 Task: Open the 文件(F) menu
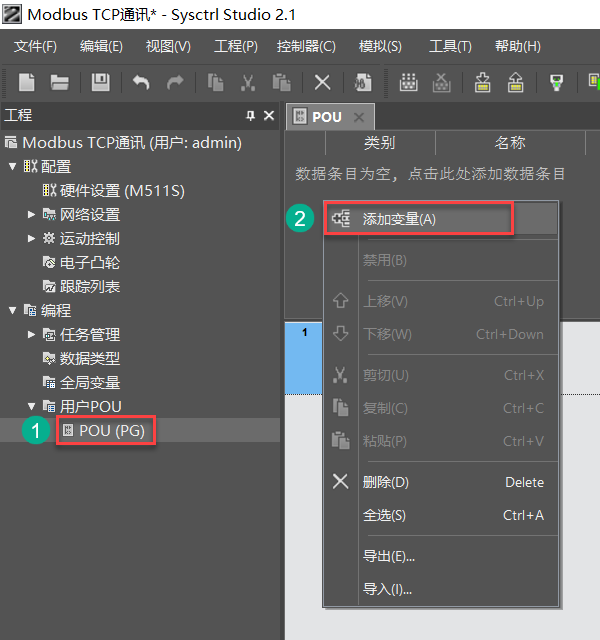coord(35,47)
